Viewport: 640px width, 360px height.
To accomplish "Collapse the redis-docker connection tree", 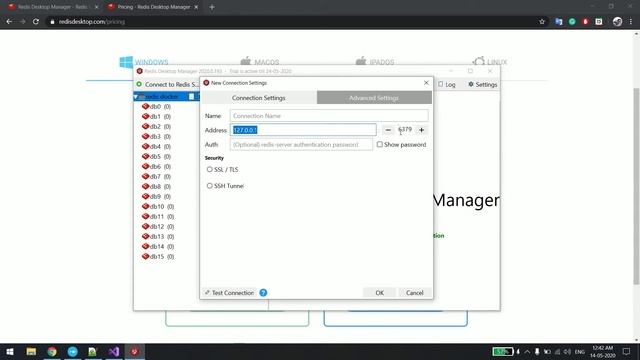I will click(136, 97).
